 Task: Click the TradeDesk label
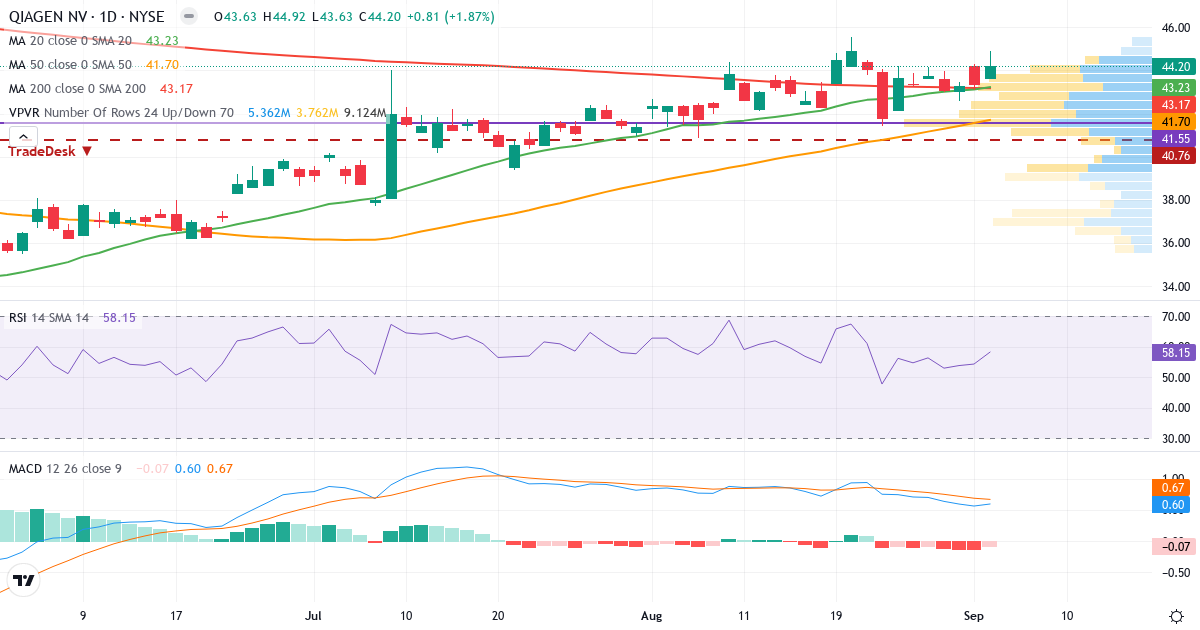click(51, 150)
